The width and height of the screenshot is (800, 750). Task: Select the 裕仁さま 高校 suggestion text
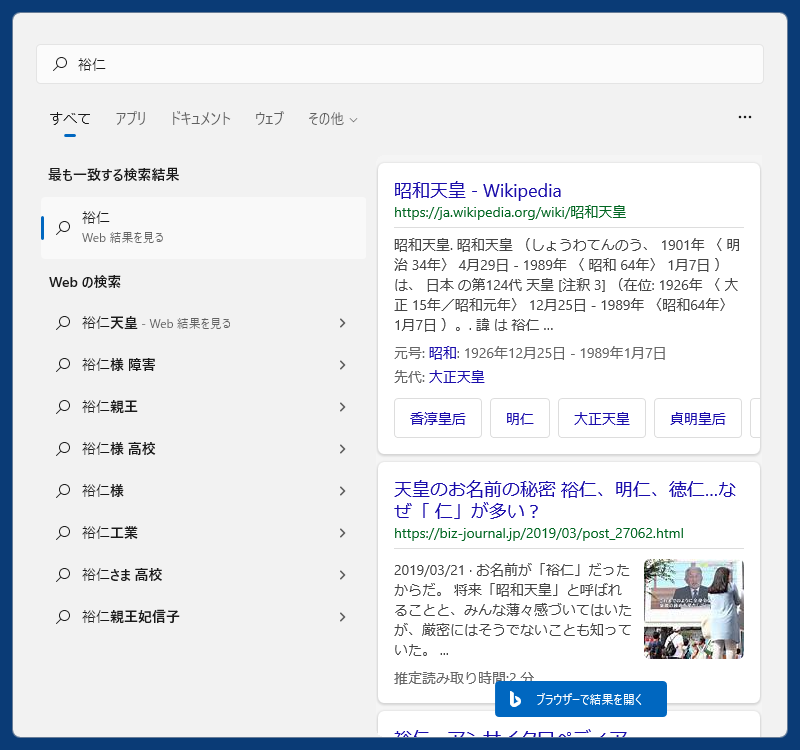click(x=122, y=575)
